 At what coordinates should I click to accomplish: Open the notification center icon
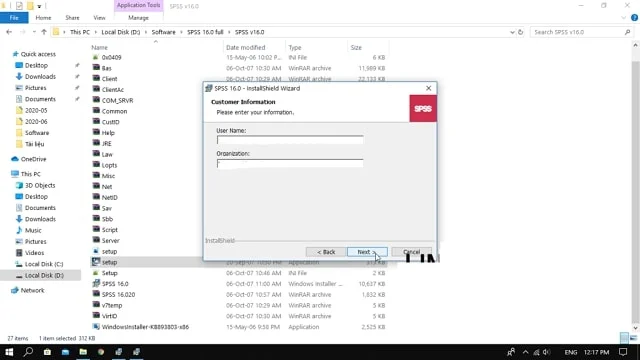(623, 352)
